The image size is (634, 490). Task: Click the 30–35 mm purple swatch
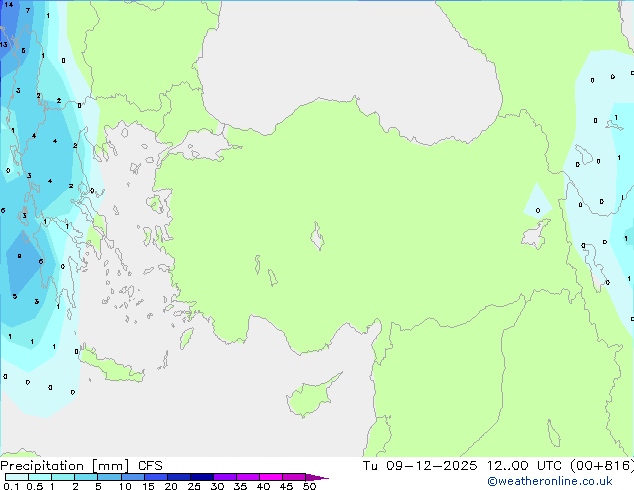[225, 477]
